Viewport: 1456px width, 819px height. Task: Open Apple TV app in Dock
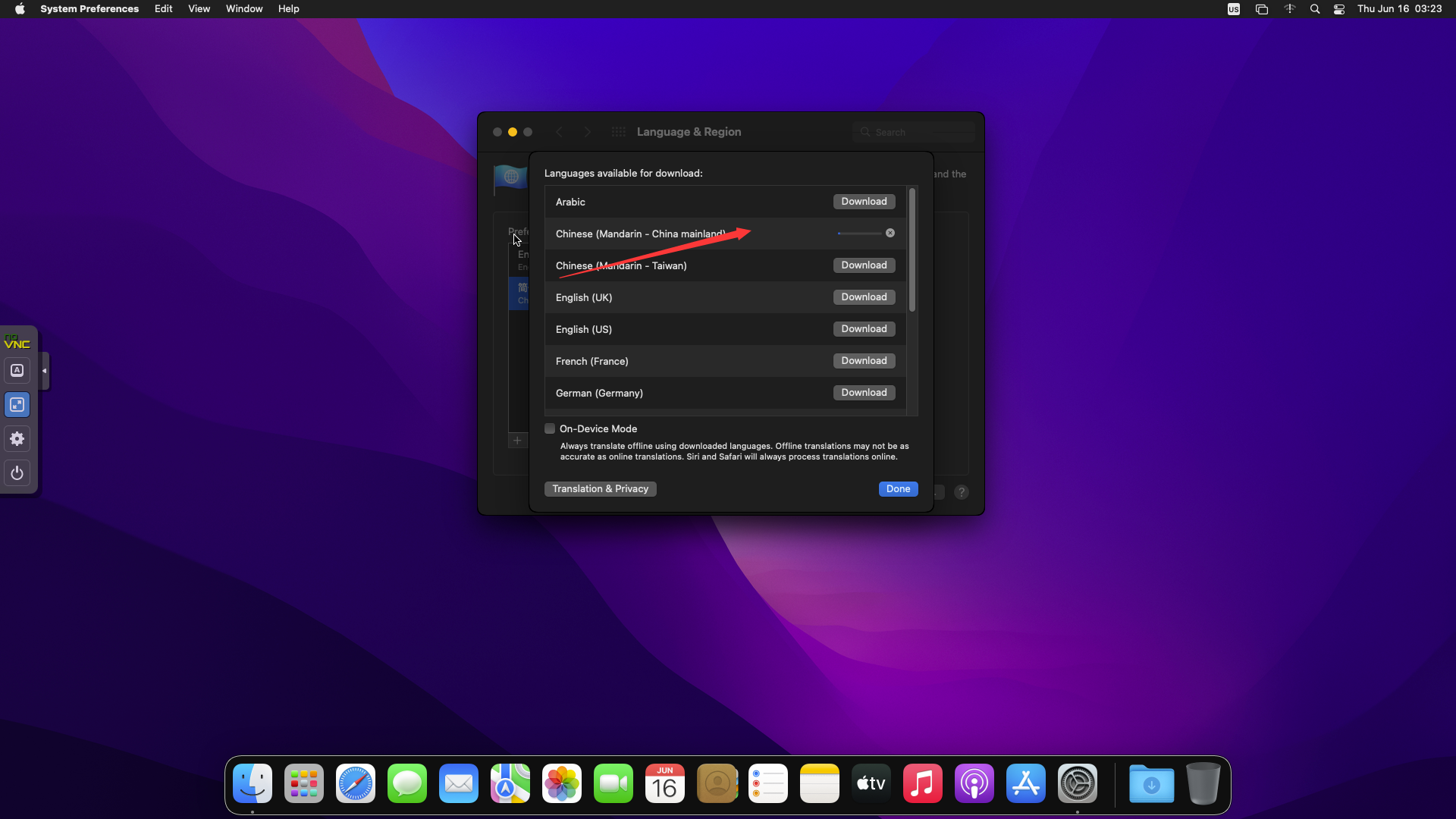pyautogui.click(x=871, y=783)
